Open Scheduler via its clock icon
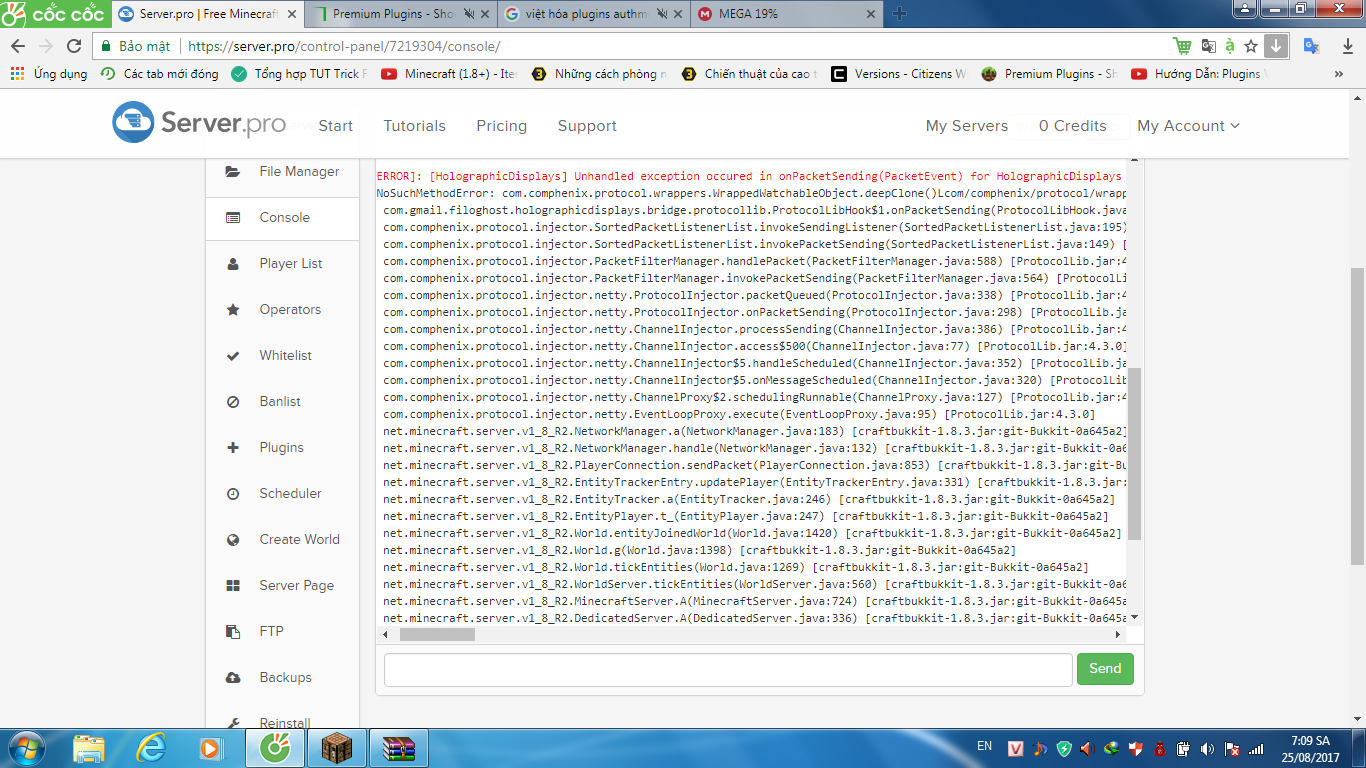Viewport: 1366px width, 768px height. tap(233, 494)
